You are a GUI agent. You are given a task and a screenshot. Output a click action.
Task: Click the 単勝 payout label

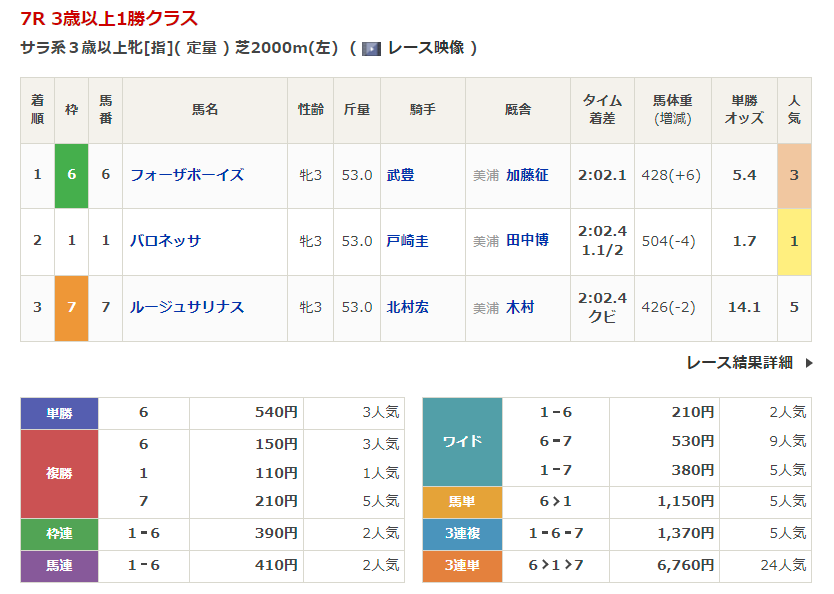[x=59, y=413]
